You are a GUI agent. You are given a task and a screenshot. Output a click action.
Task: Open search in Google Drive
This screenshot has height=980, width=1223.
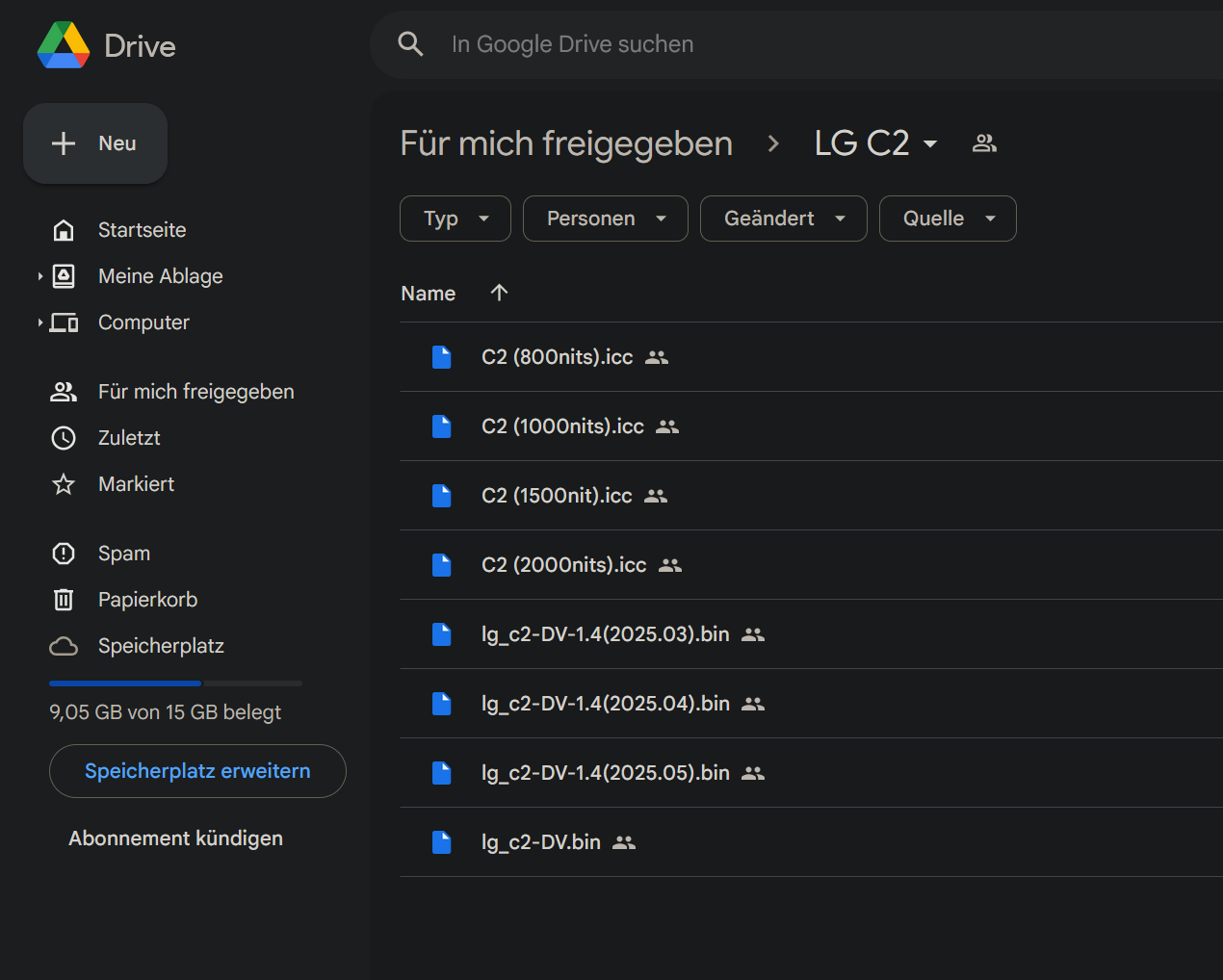pos(411,43)
